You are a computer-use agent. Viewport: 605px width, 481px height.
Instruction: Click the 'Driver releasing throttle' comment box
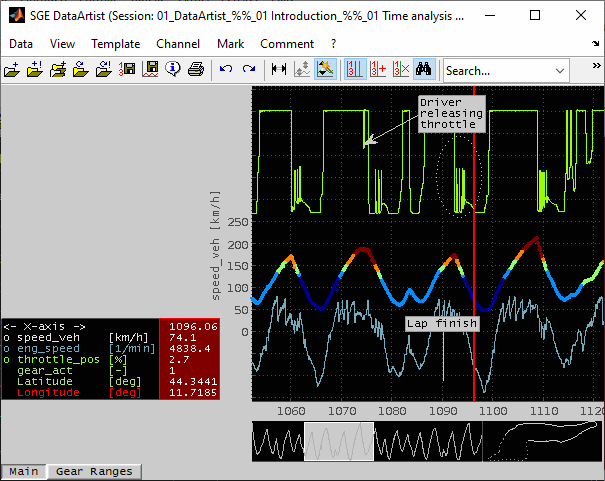click(x=451, y=113)
